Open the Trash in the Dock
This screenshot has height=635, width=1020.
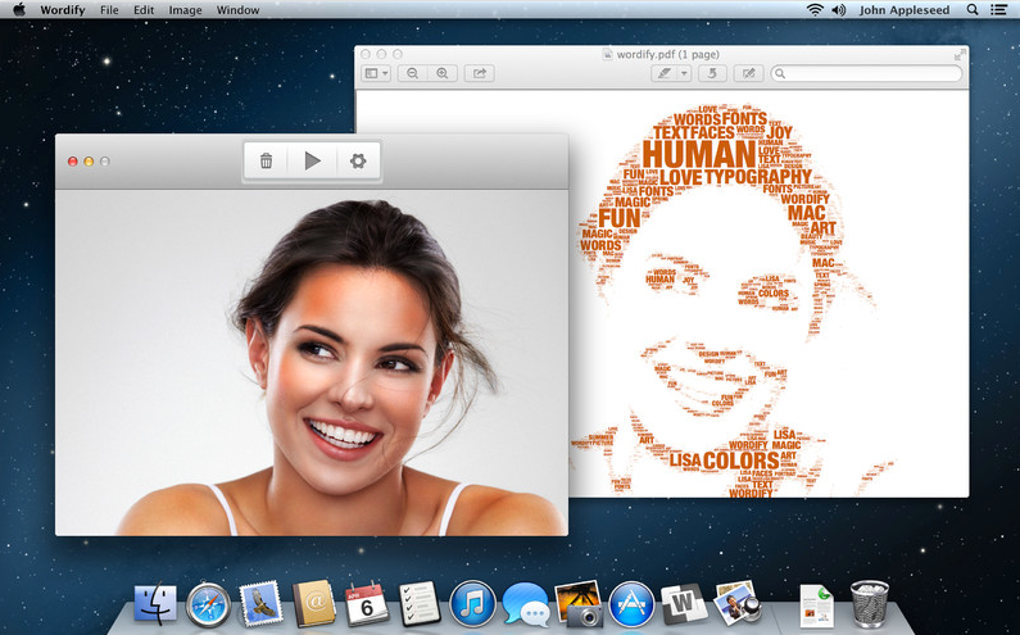pos(869,604)
